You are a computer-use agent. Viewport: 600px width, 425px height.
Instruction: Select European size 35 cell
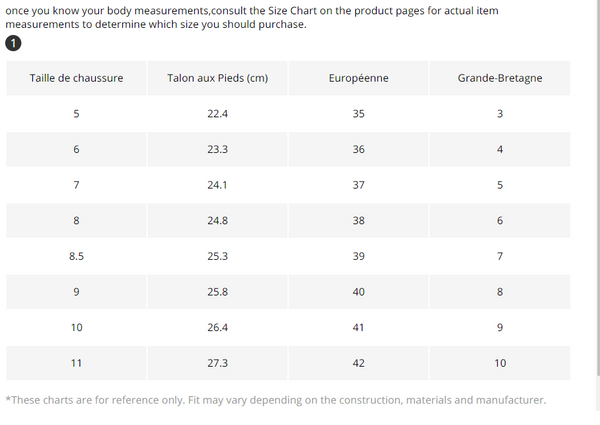(x=359, y=114)
